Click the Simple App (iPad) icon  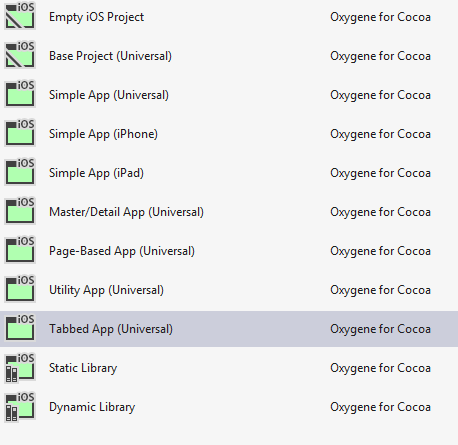click(20, 172)
